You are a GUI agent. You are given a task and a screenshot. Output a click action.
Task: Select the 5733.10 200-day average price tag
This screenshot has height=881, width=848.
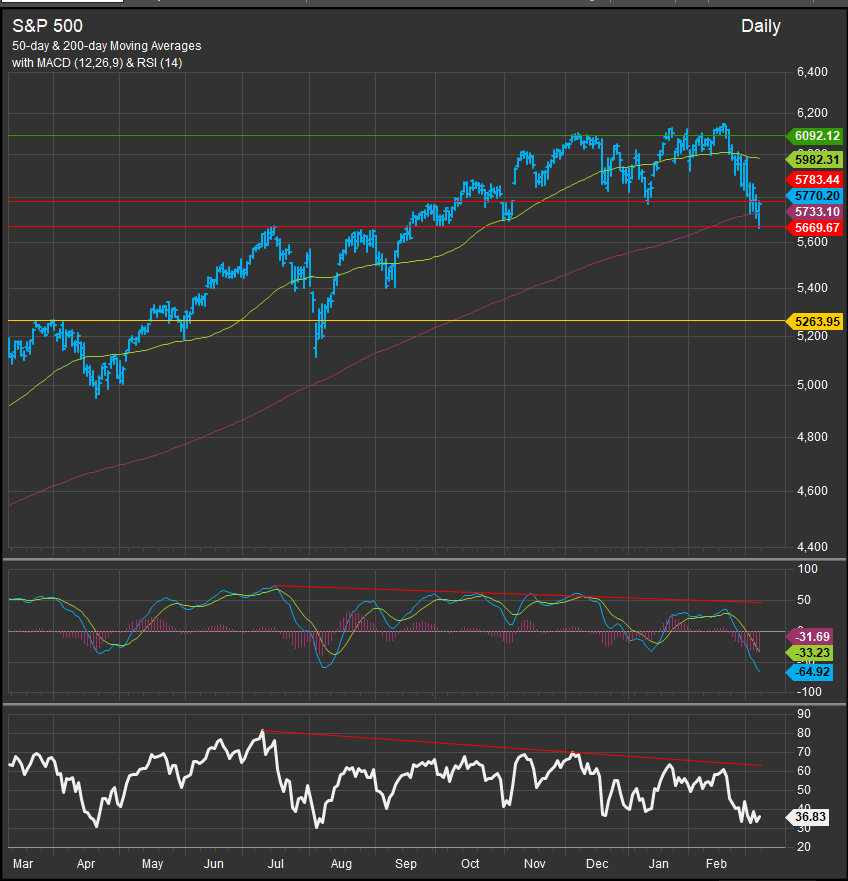(814, 212)
